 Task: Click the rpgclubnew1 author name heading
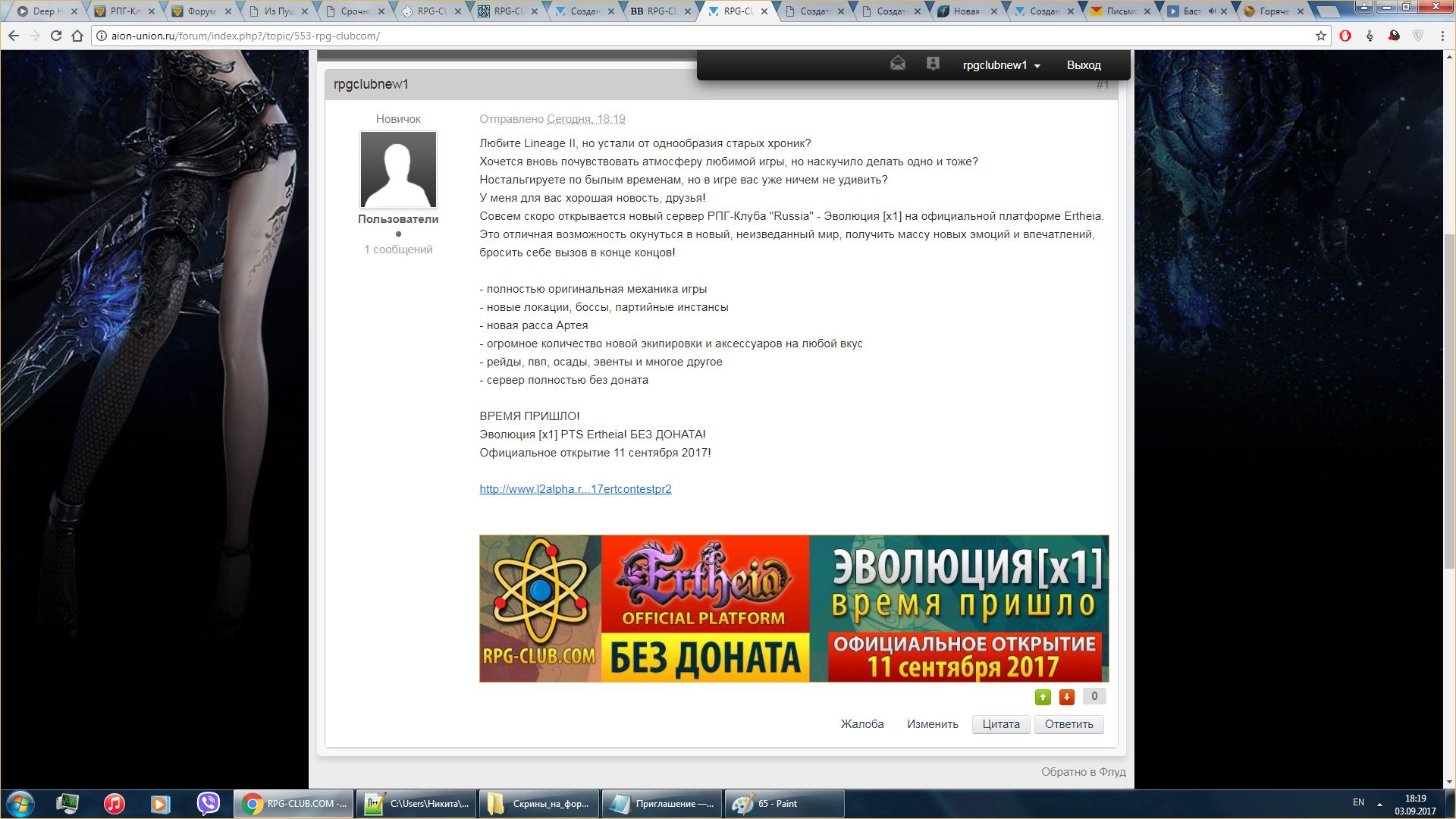point(371,84)
